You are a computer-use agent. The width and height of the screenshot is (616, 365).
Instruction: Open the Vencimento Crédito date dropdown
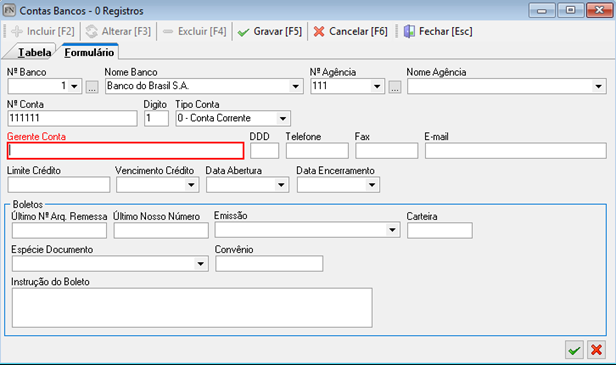[x=191, y=185]
